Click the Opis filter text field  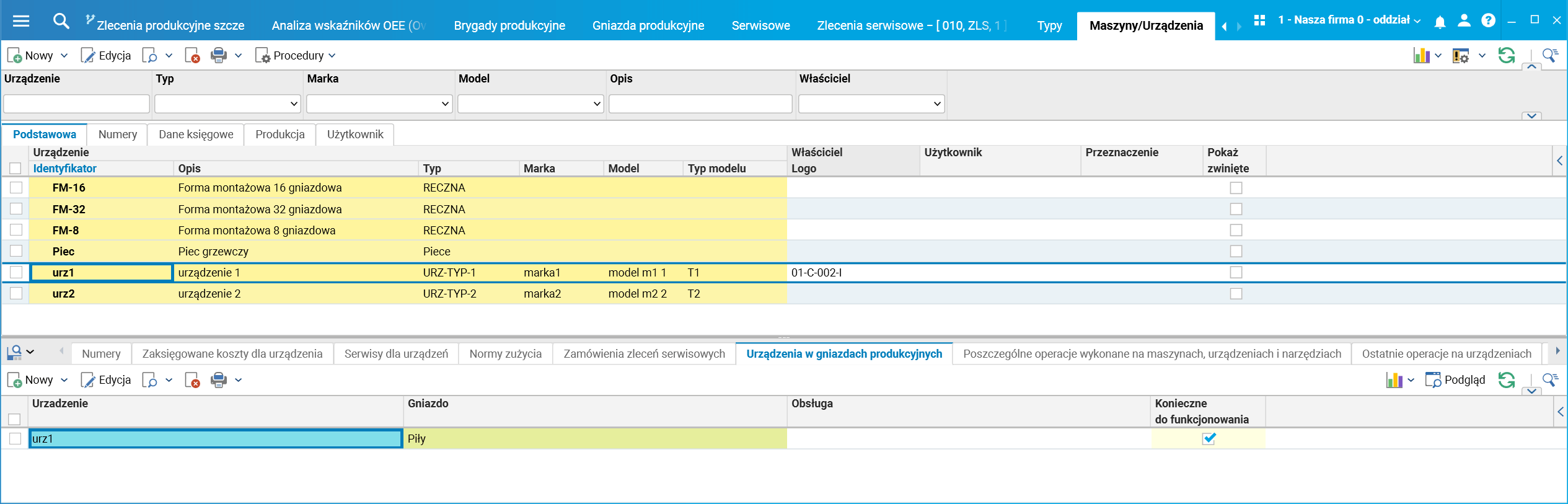(700, 104)
